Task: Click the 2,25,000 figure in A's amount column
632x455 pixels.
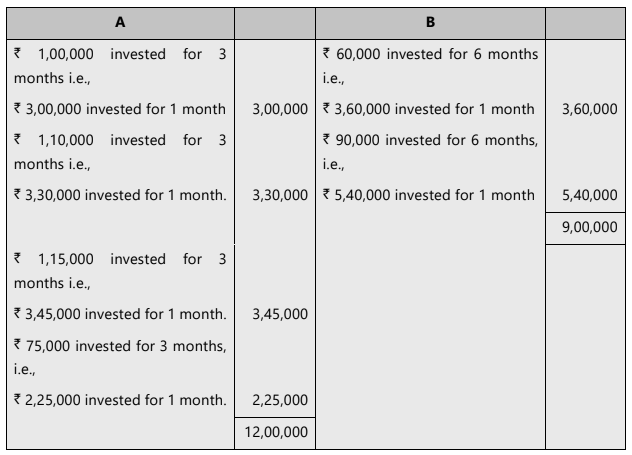Action: click(281, 400)
